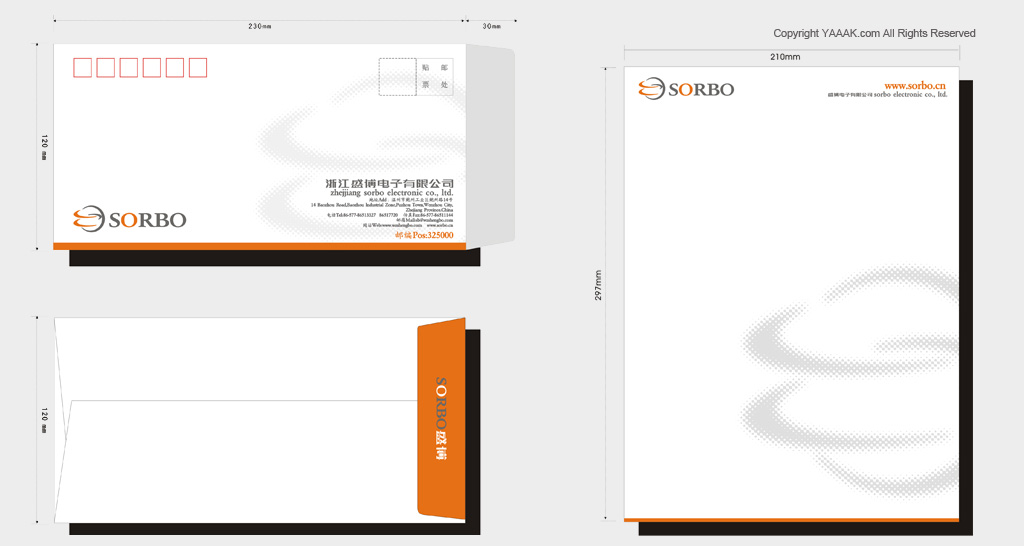Click the '210mm' width label
1024x546 pixels.
pos(784,57)
